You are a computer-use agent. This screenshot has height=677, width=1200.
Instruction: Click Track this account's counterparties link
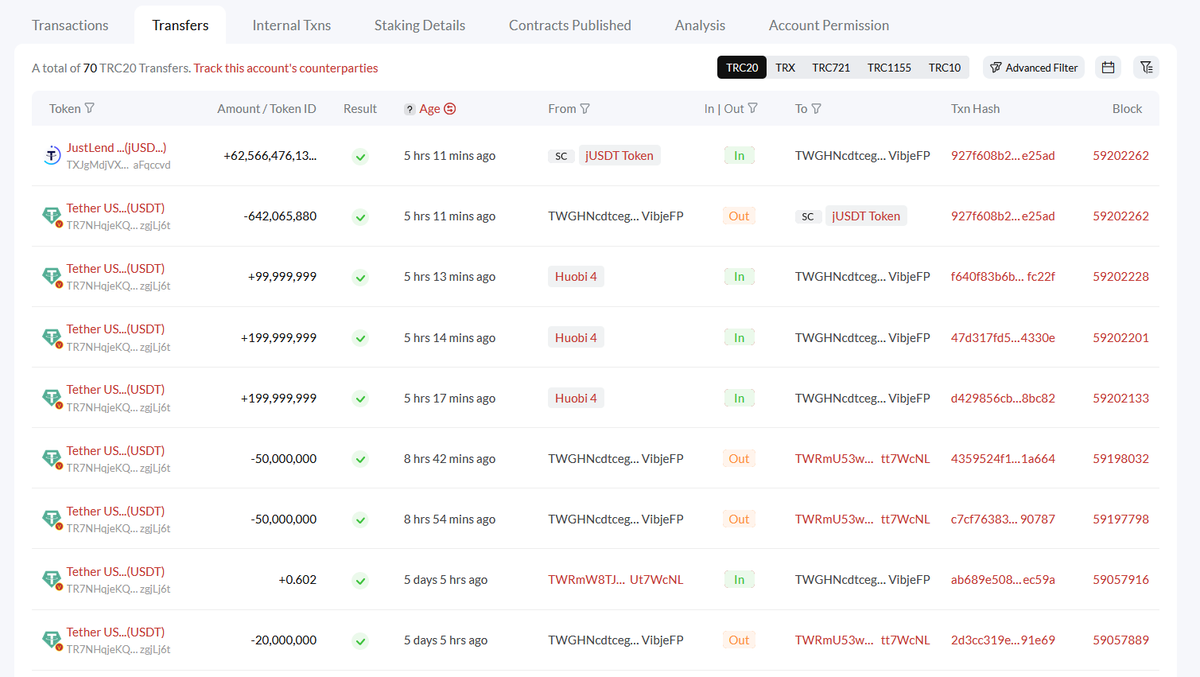click(x=286, y=68)
